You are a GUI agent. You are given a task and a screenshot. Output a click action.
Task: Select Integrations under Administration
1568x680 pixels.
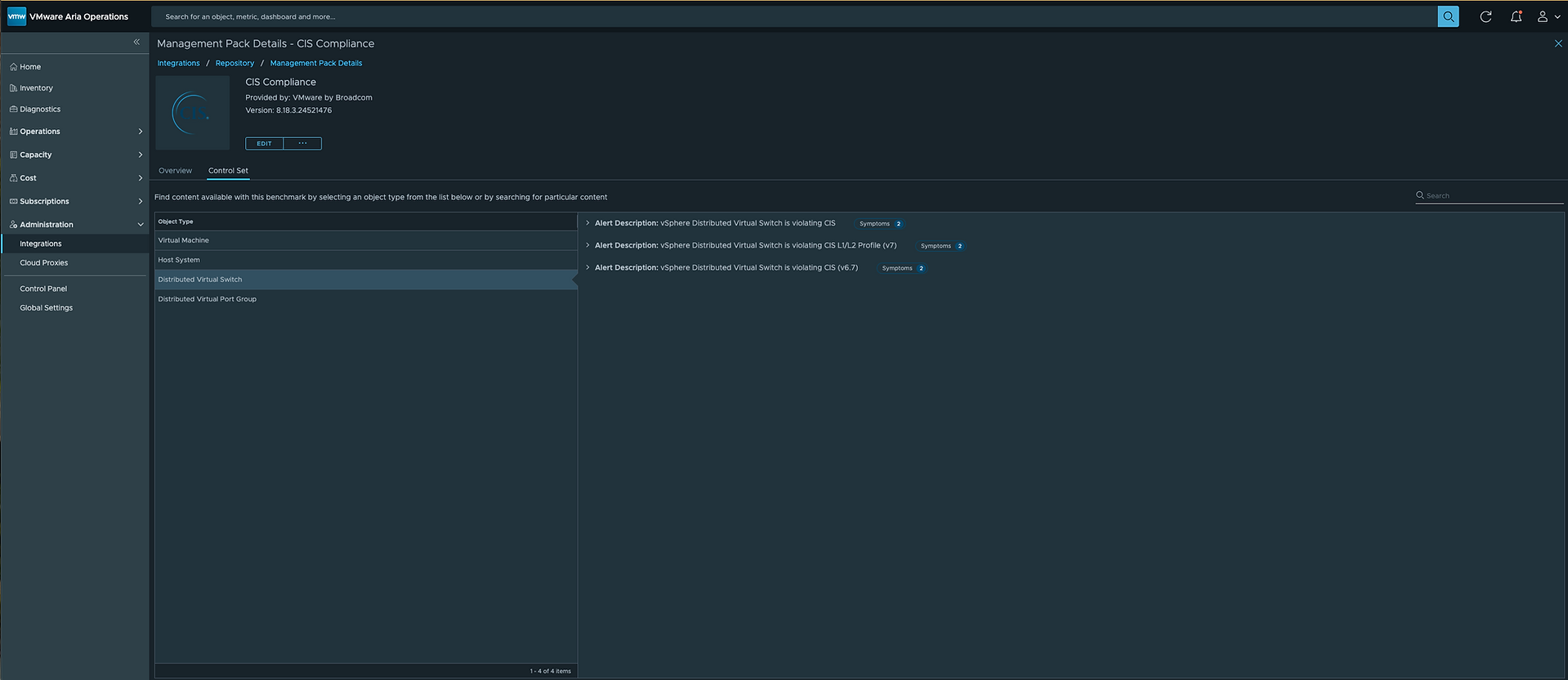[74, 244]
